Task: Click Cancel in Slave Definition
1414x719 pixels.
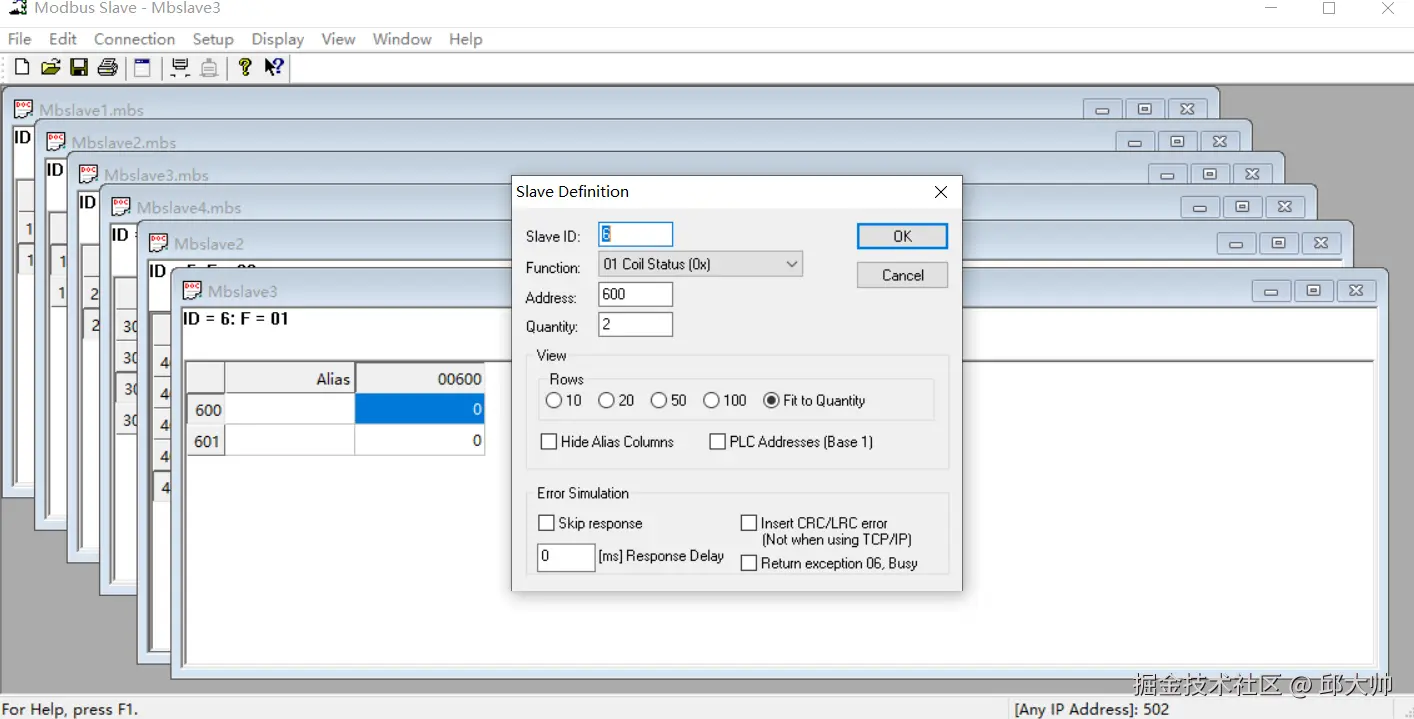Action: (x=902, y=275)
